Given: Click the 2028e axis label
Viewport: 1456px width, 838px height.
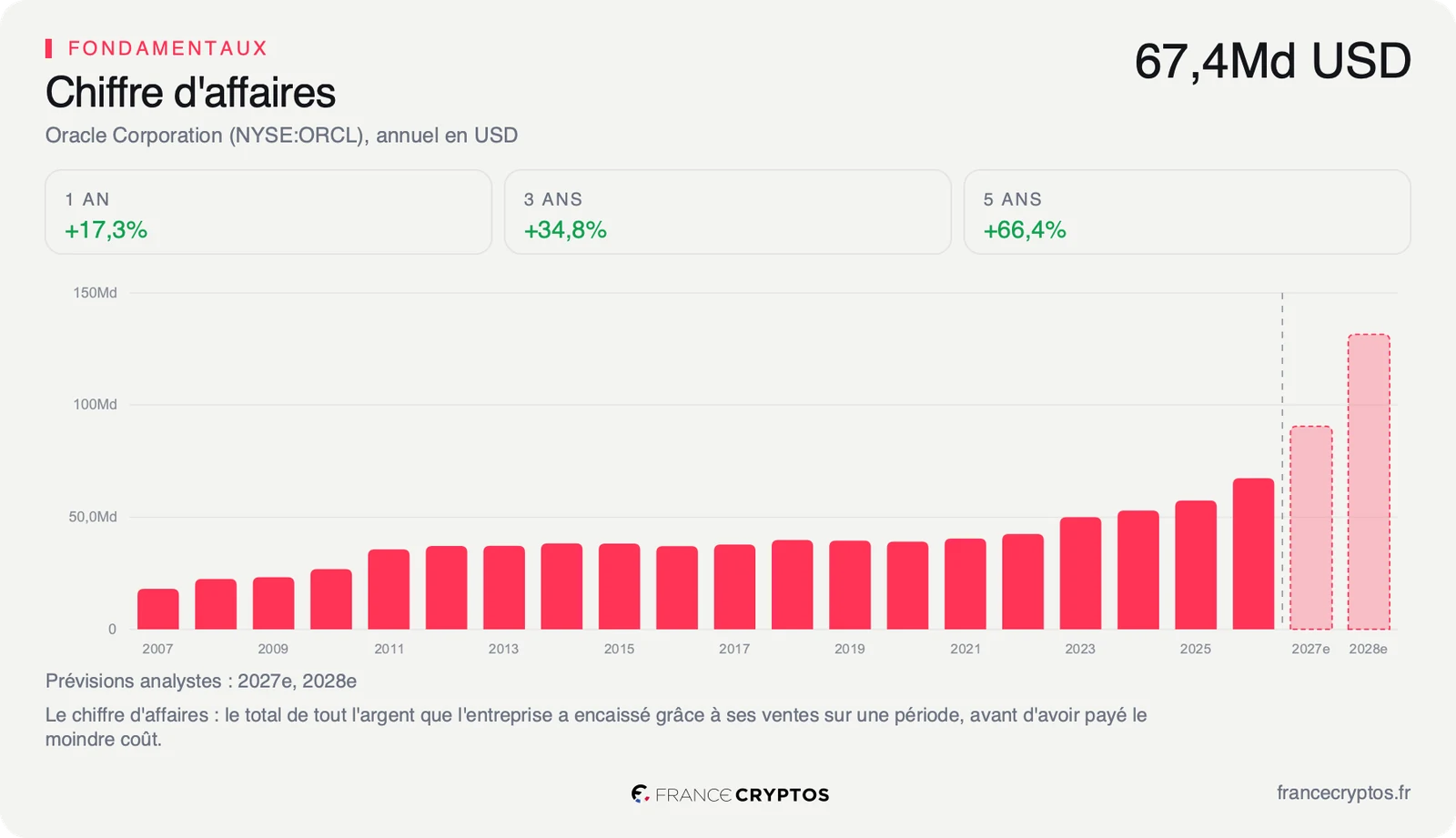Looking at the screenshot, I should coord(1368,649).
